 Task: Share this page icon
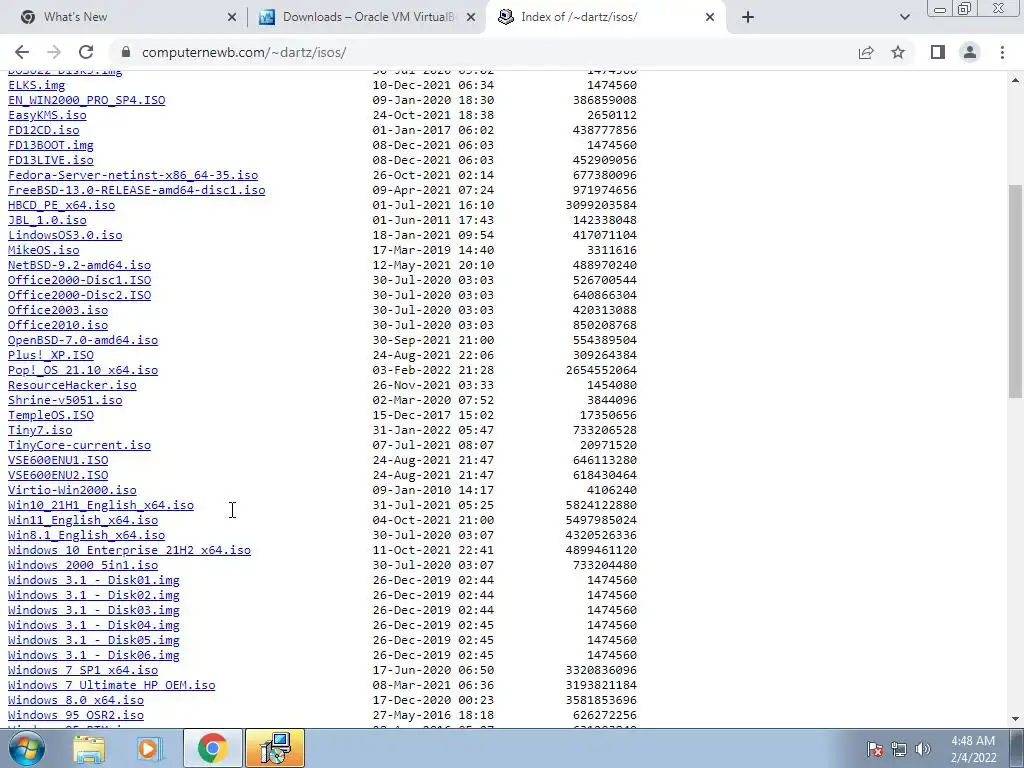click(x=866, y=52)
